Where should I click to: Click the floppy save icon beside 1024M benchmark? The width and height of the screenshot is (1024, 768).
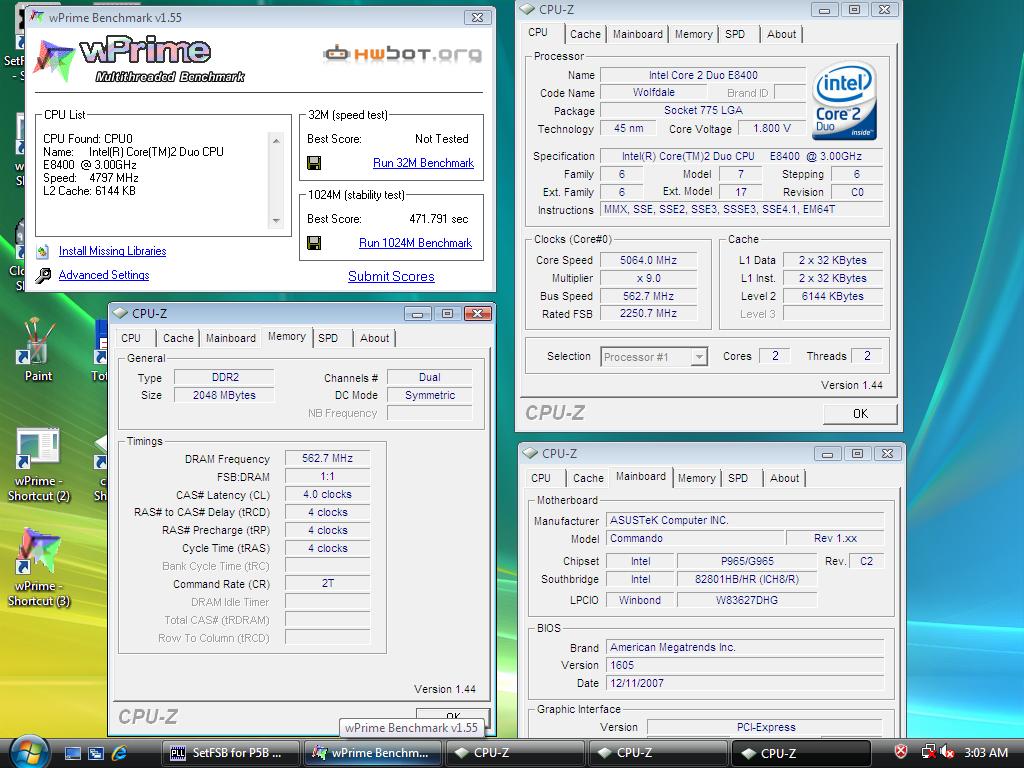314,243
